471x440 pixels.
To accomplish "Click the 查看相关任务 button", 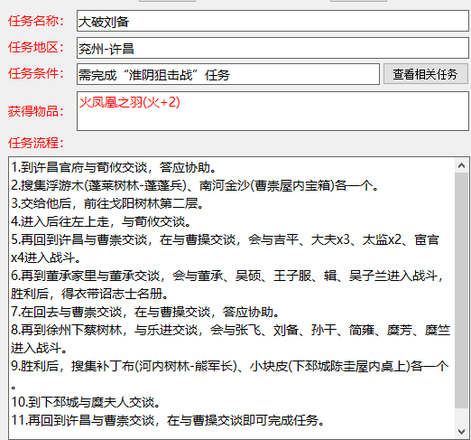I will point(425,74).
